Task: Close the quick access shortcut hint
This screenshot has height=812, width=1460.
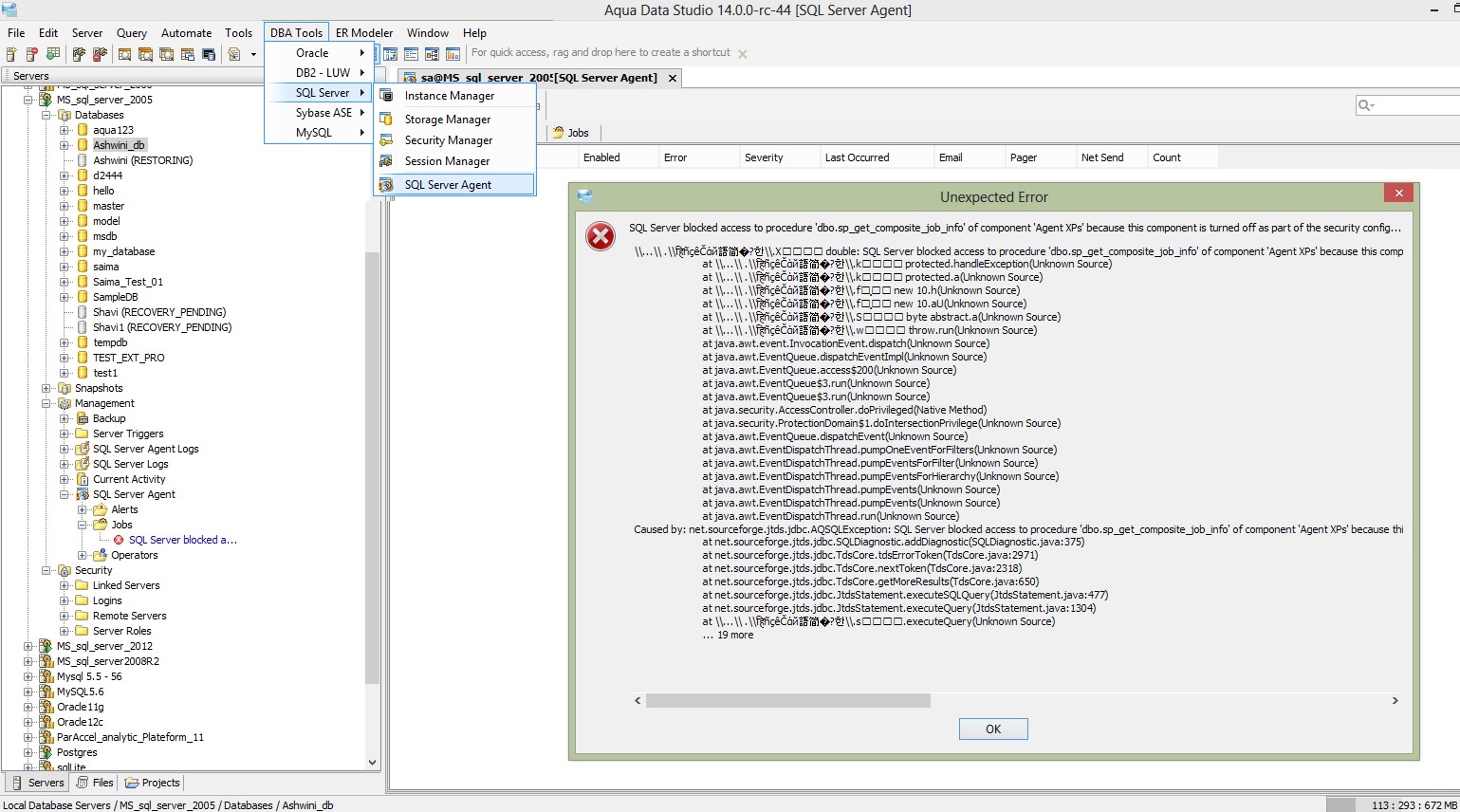Action: point(743,54)
